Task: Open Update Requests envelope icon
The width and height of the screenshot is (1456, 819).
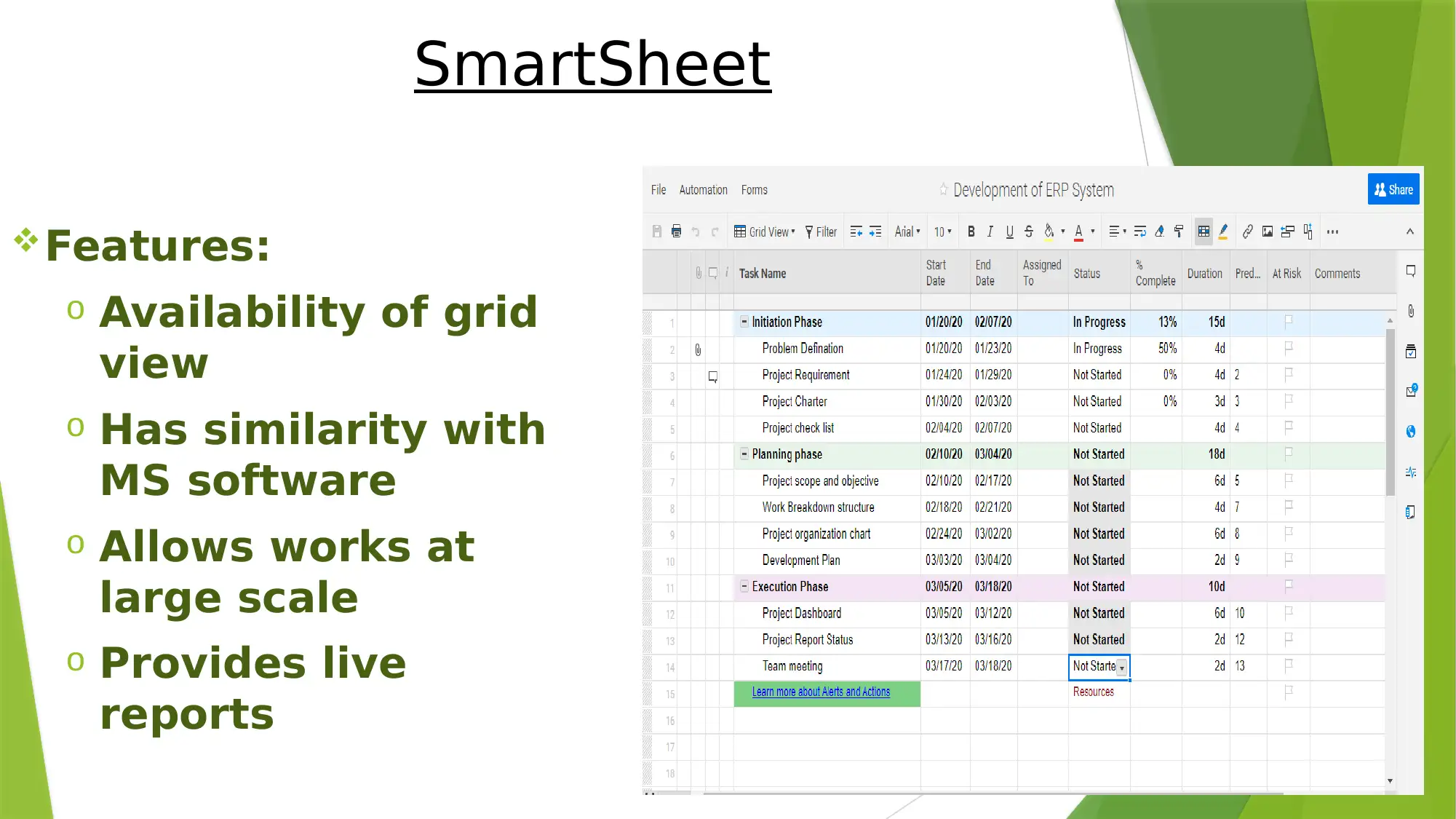Action: coord(1411,391)
